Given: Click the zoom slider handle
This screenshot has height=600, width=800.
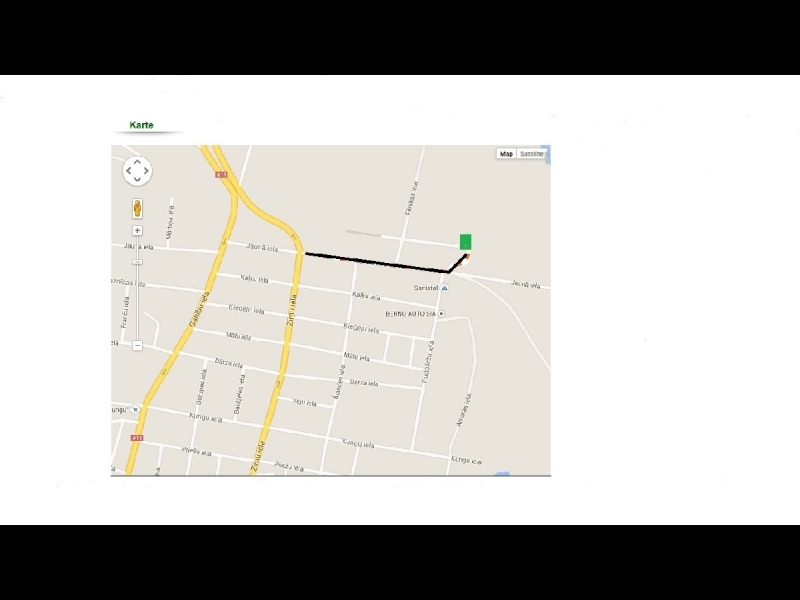Looking at the screenshot, I should [137, 262].
